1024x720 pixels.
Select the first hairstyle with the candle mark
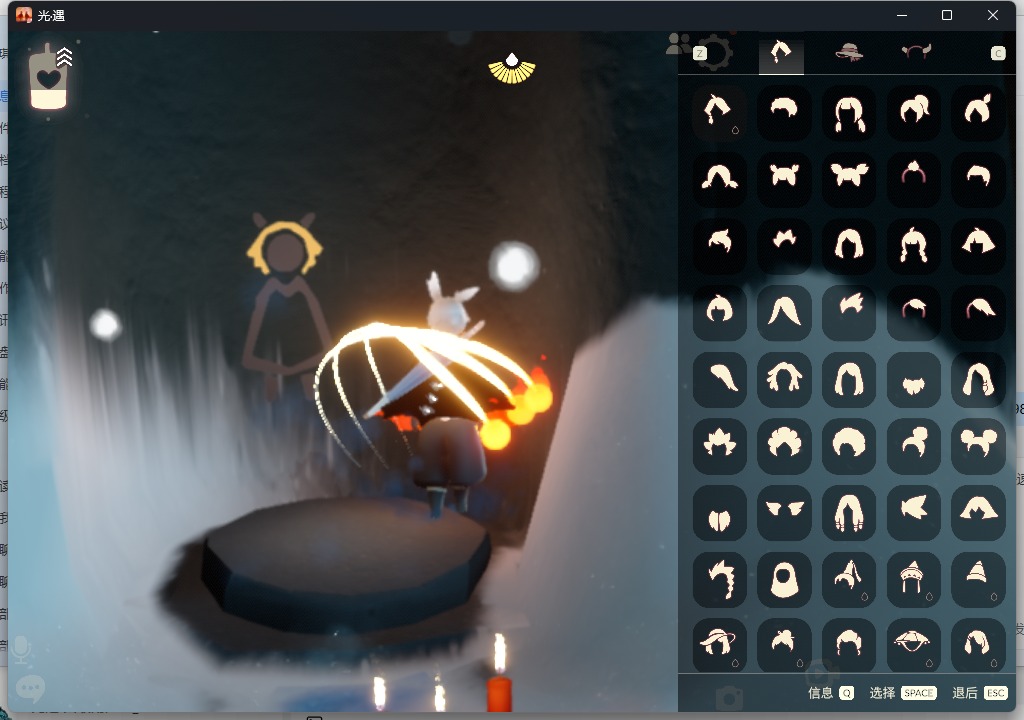coord(720,113)
